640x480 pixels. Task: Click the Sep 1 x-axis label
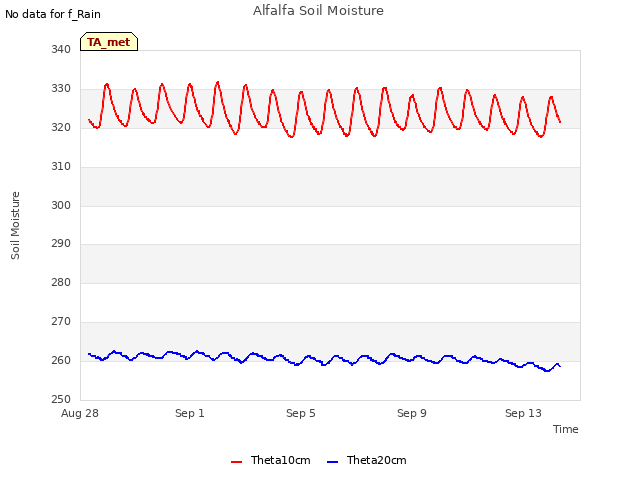pyautogui.click(x=190, y=413)
